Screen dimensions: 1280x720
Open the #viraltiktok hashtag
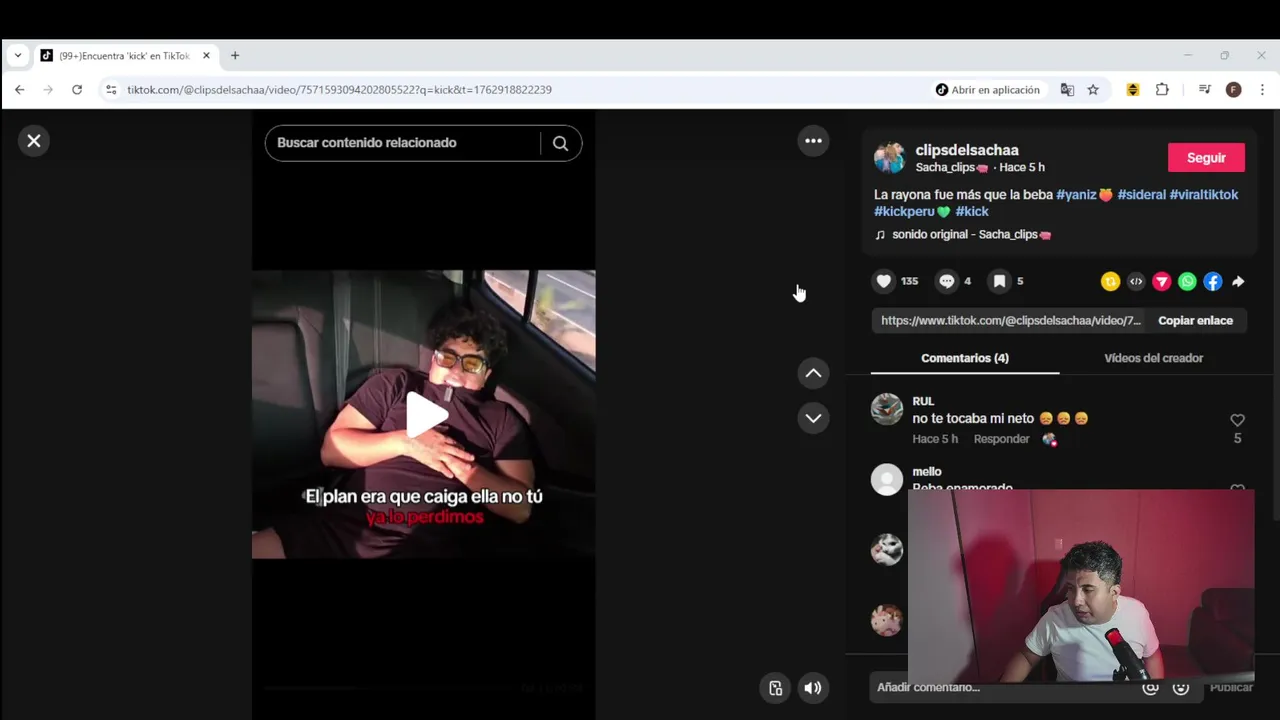[x=1204, y=195]
